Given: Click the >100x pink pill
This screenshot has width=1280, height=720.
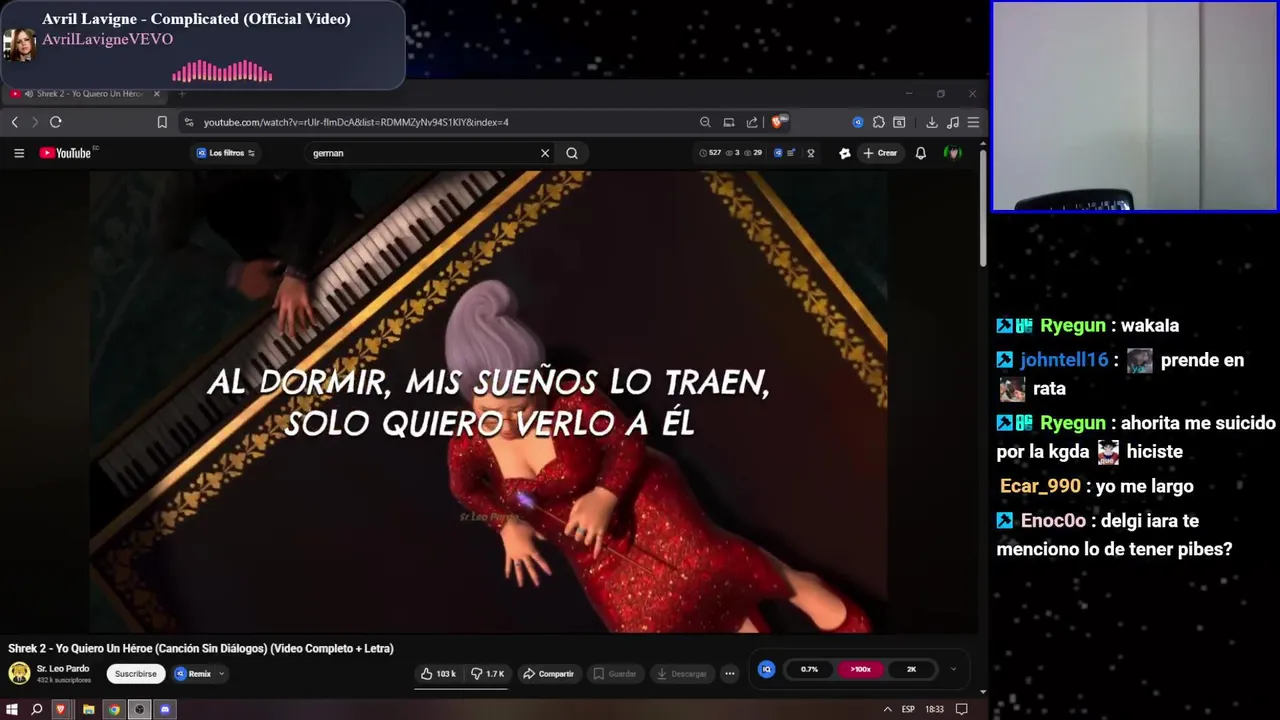Looking at the screenshot, I should 860,669.
